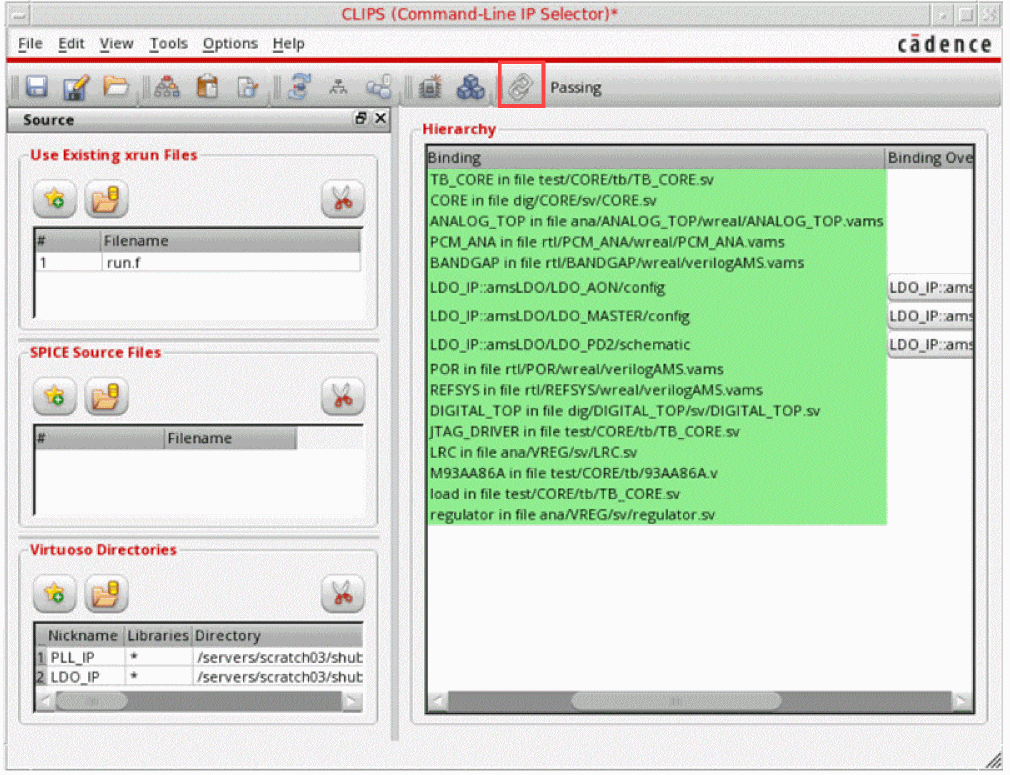The image size is (1010, 775).
Task: Select LDO_IP::amsLDO/LDO_AON/config binding text
Action: point(547,288)
